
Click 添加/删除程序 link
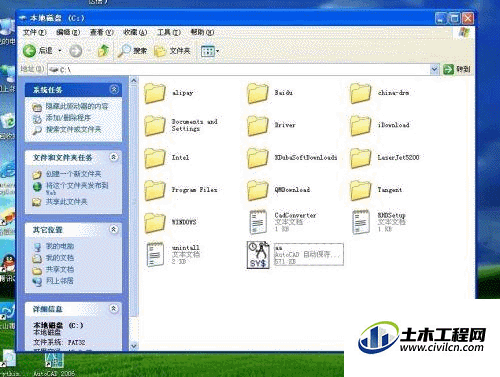68,118
